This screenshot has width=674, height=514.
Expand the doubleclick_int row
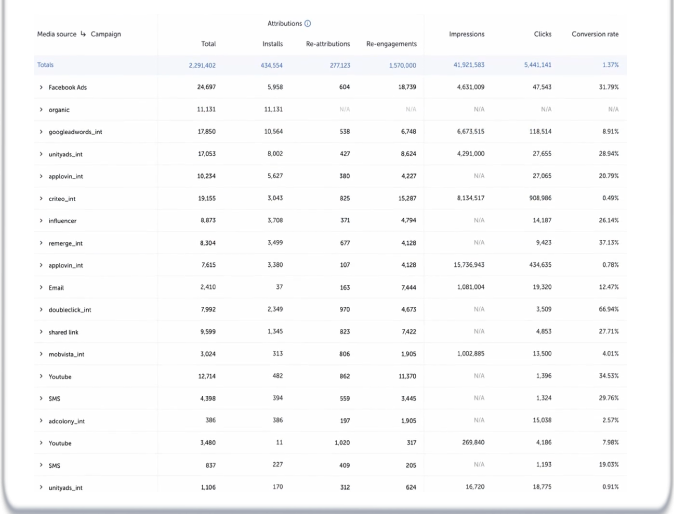pos(41,309)
